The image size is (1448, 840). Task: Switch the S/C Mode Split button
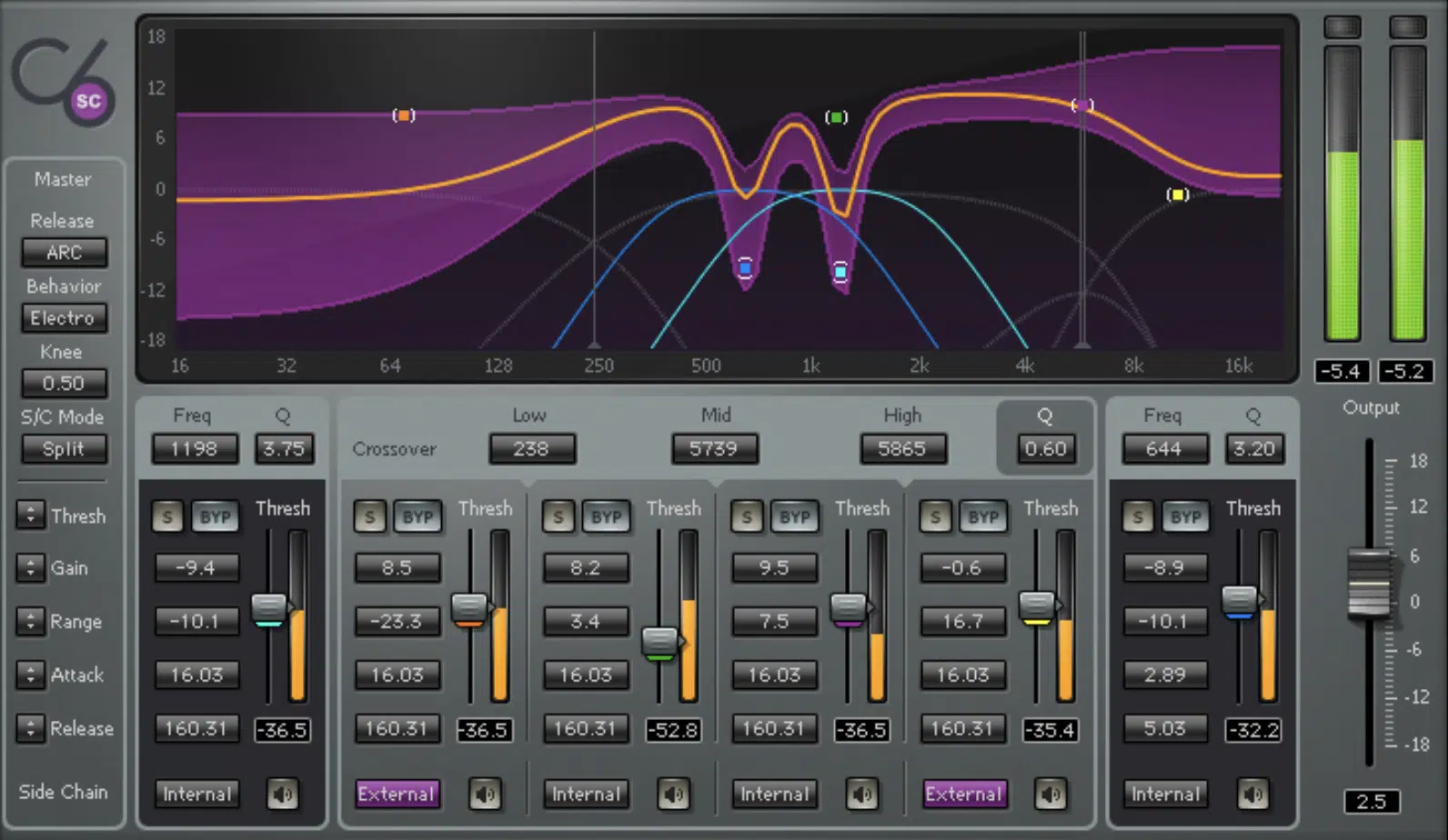(x=64, y=449)
